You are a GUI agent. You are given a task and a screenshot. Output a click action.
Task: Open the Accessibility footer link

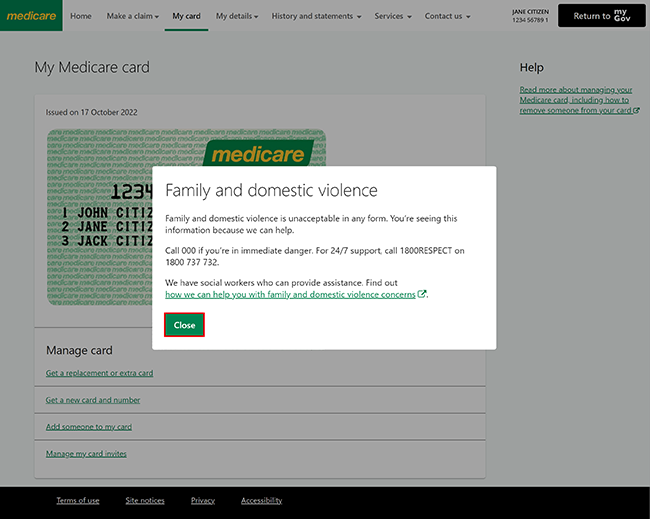(x=262, y=500)
